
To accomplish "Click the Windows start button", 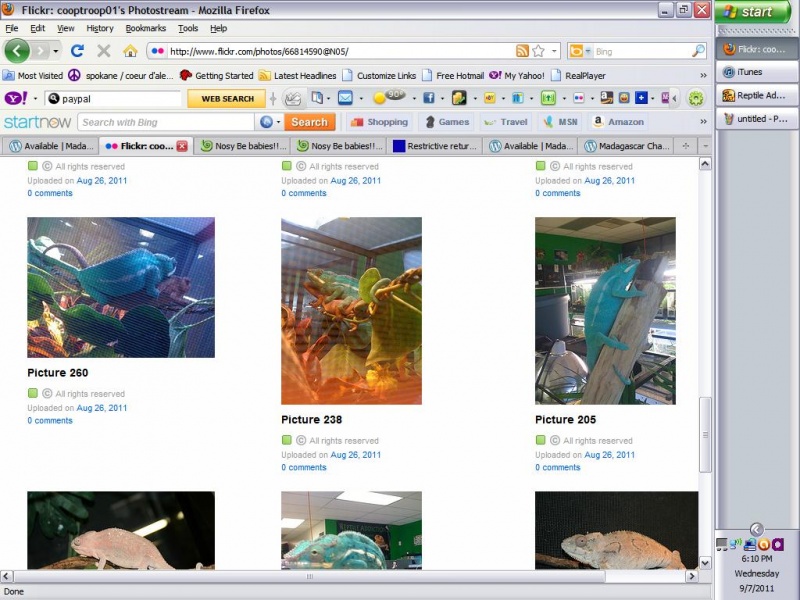I will (x=753, y=11).
